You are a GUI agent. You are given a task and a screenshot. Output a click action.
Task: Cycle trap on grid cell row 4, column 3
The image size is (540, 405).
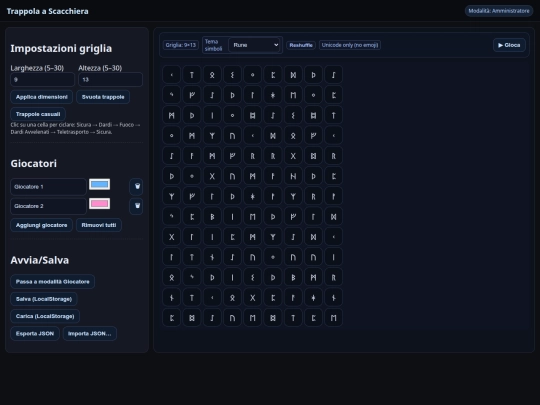pyautogui.click(x=212, y=136)
